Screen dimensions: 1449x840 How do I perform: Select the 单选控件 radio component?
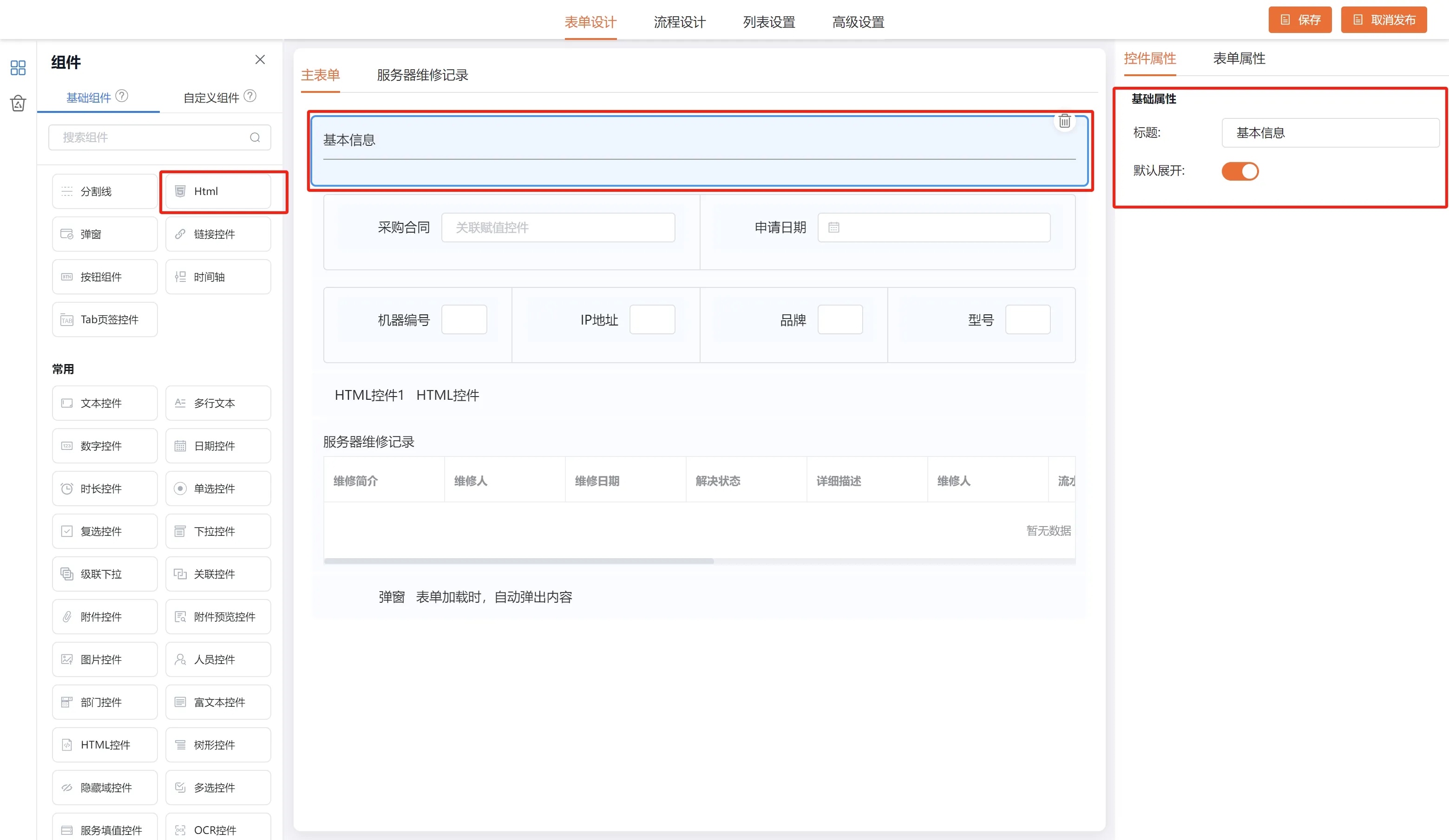(x=218, y=489)
